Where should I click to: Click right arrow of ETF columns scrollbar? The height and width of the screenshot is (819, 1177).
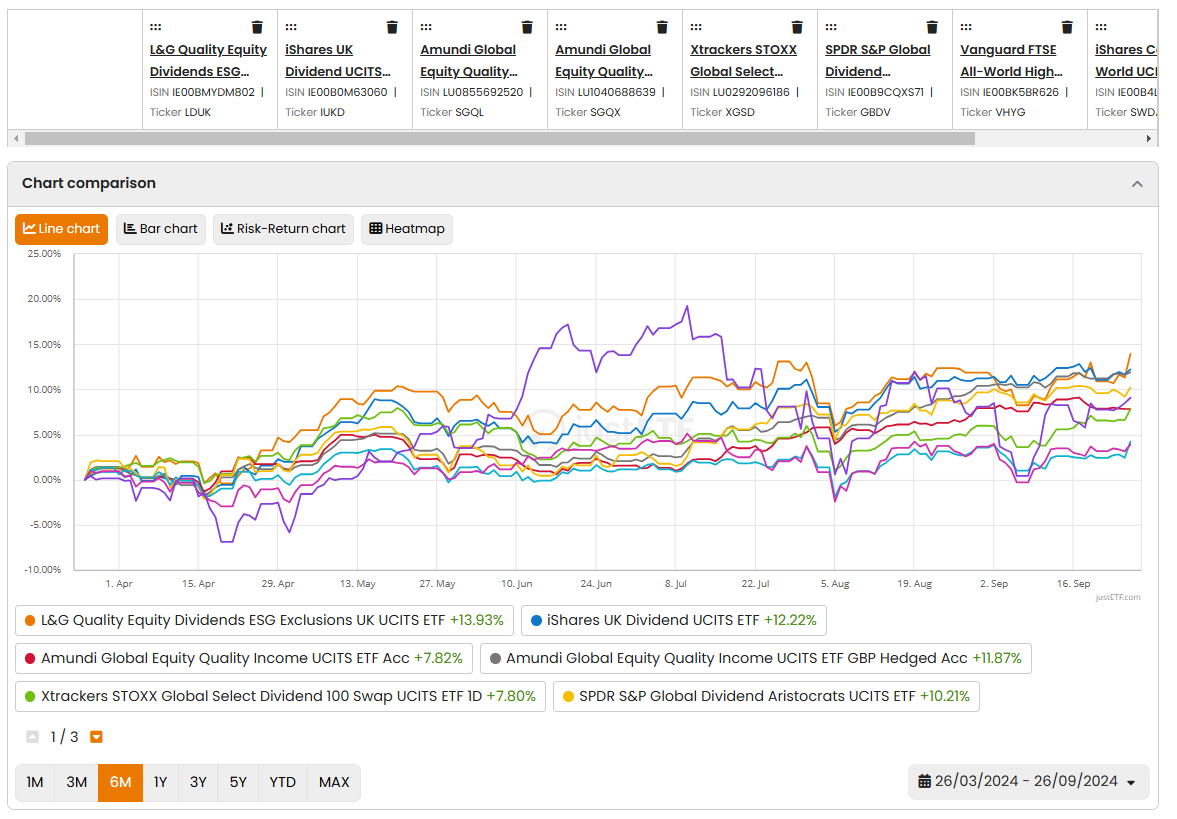point(1148,139)
